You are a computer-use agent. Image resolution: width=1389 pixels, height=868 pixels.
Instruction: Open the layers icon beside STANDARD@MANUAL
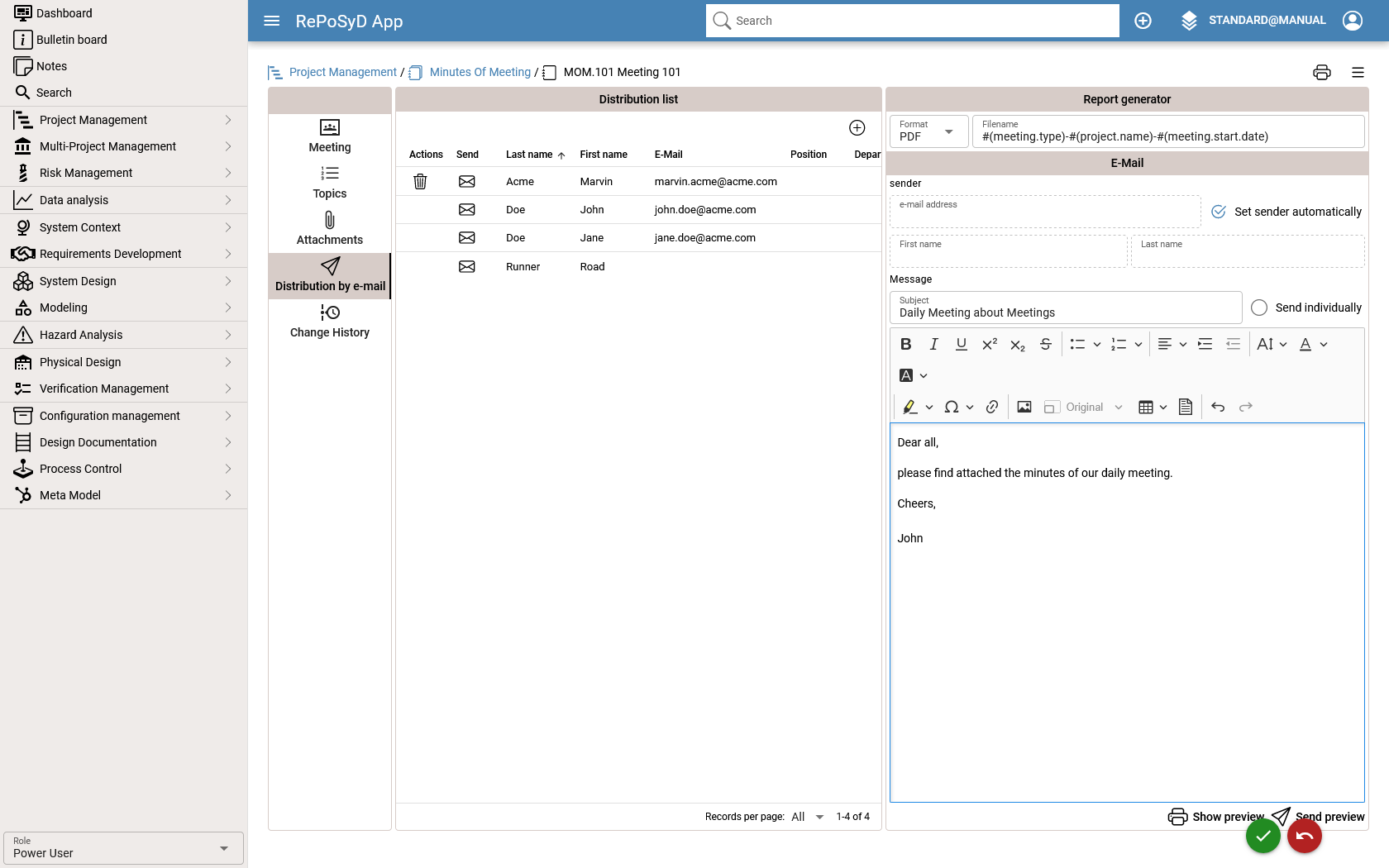(1189, 21)
